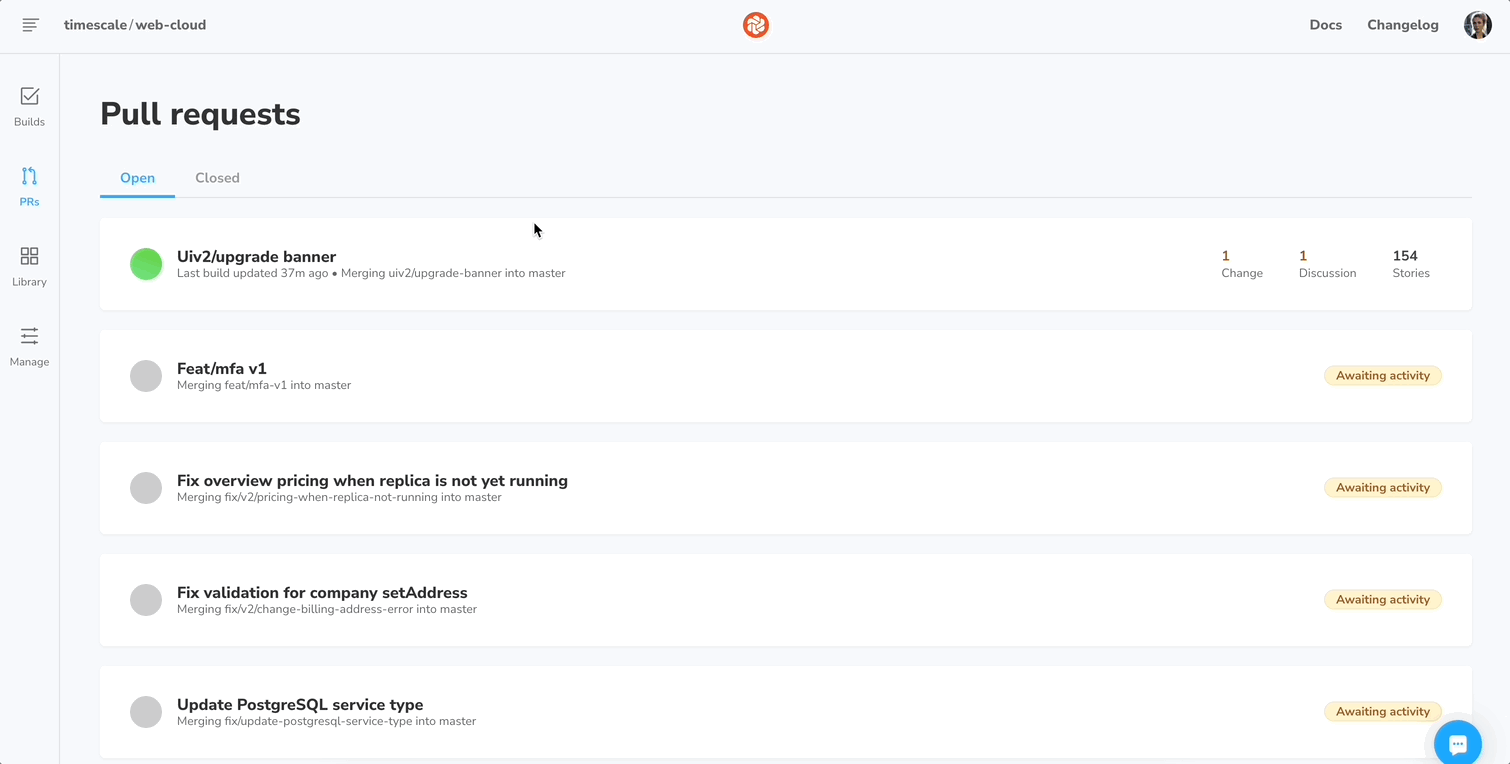
Task: Open Fix validation for company setAddress PR
Action: [322, 593]
